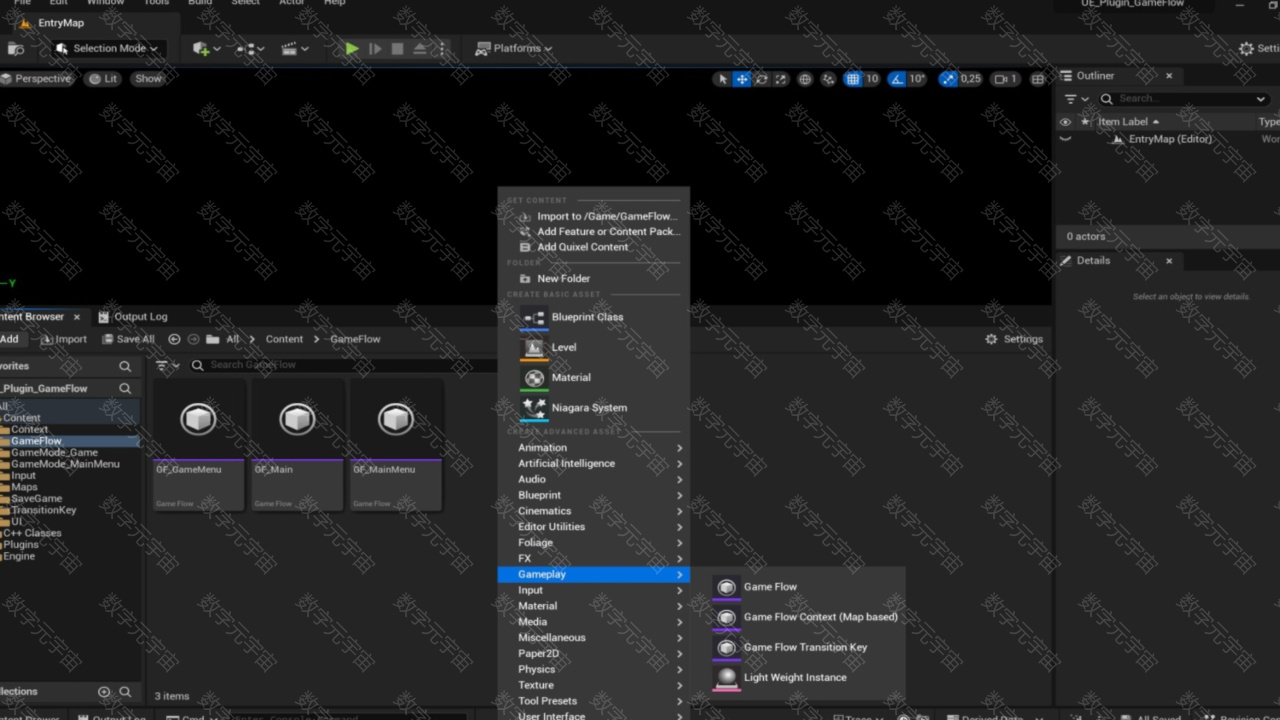
Task: Open the Cinematics clapboard dropdown
Action: pyautogui.click(x=294, y=48)
